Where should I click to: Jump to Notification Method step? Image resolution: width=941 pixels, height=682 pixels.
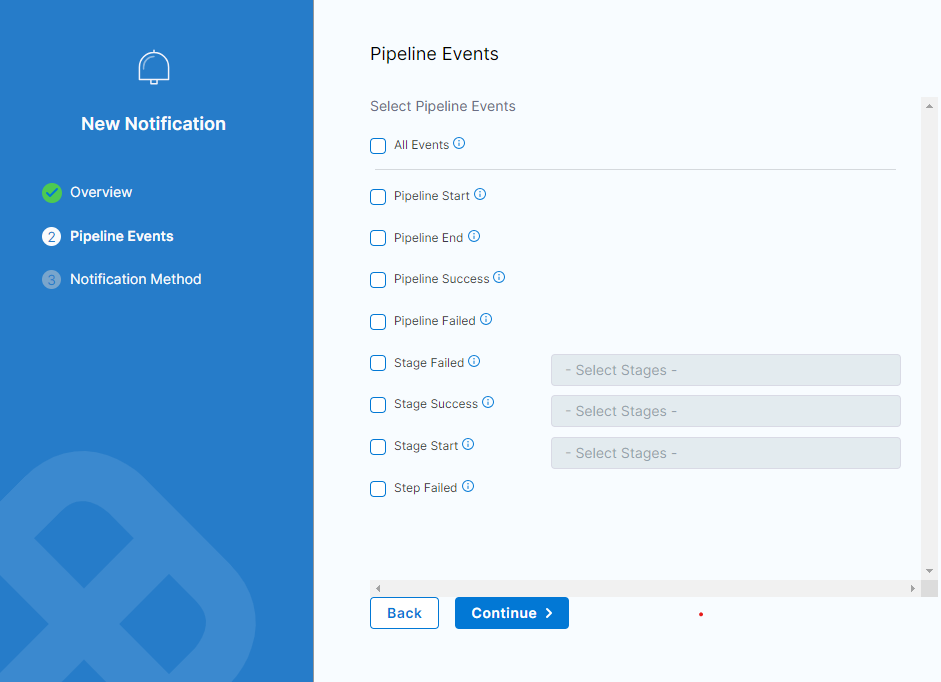[x=135, y=279]
